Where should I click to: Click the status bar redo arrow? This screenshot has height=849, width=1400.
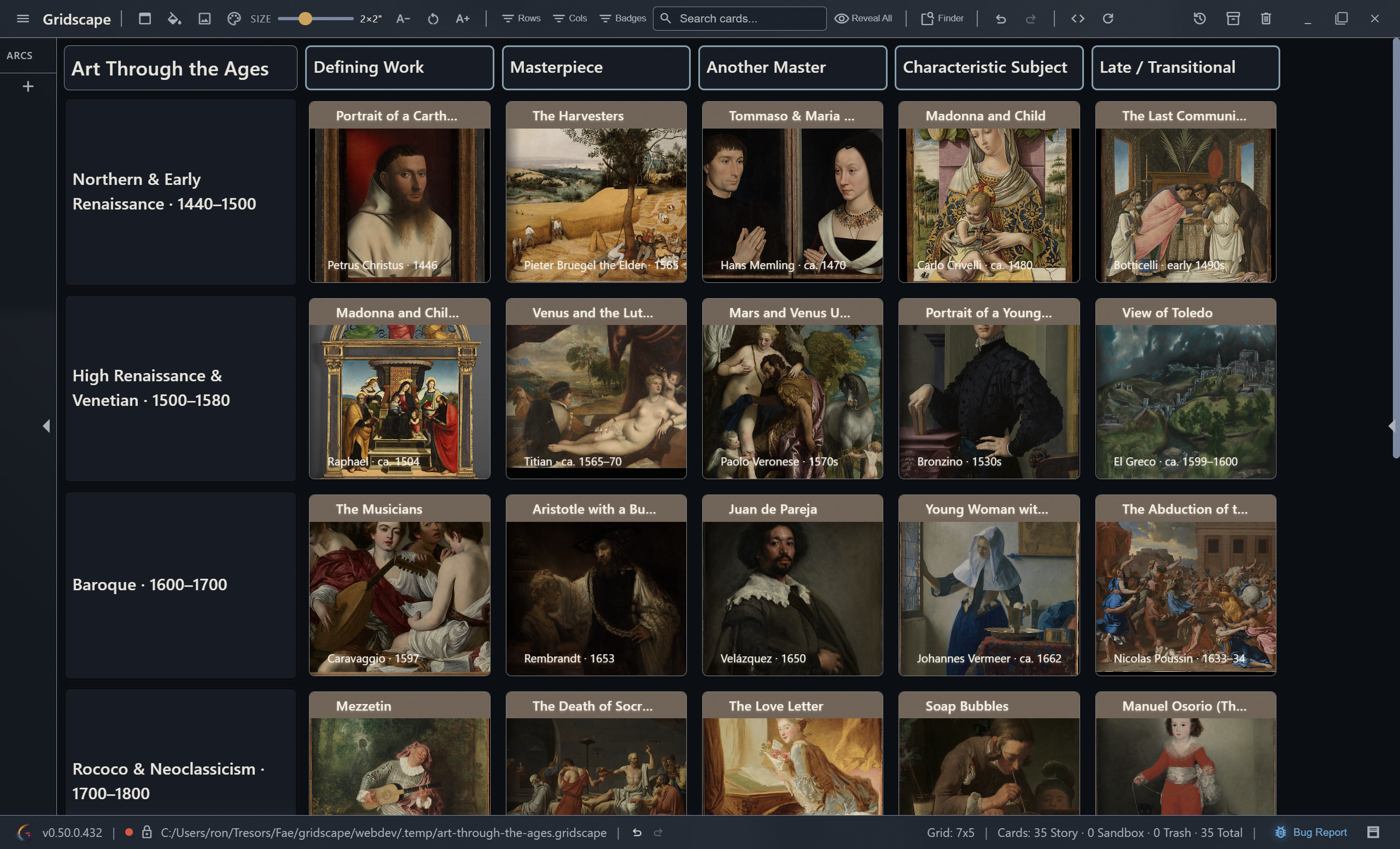658,833
